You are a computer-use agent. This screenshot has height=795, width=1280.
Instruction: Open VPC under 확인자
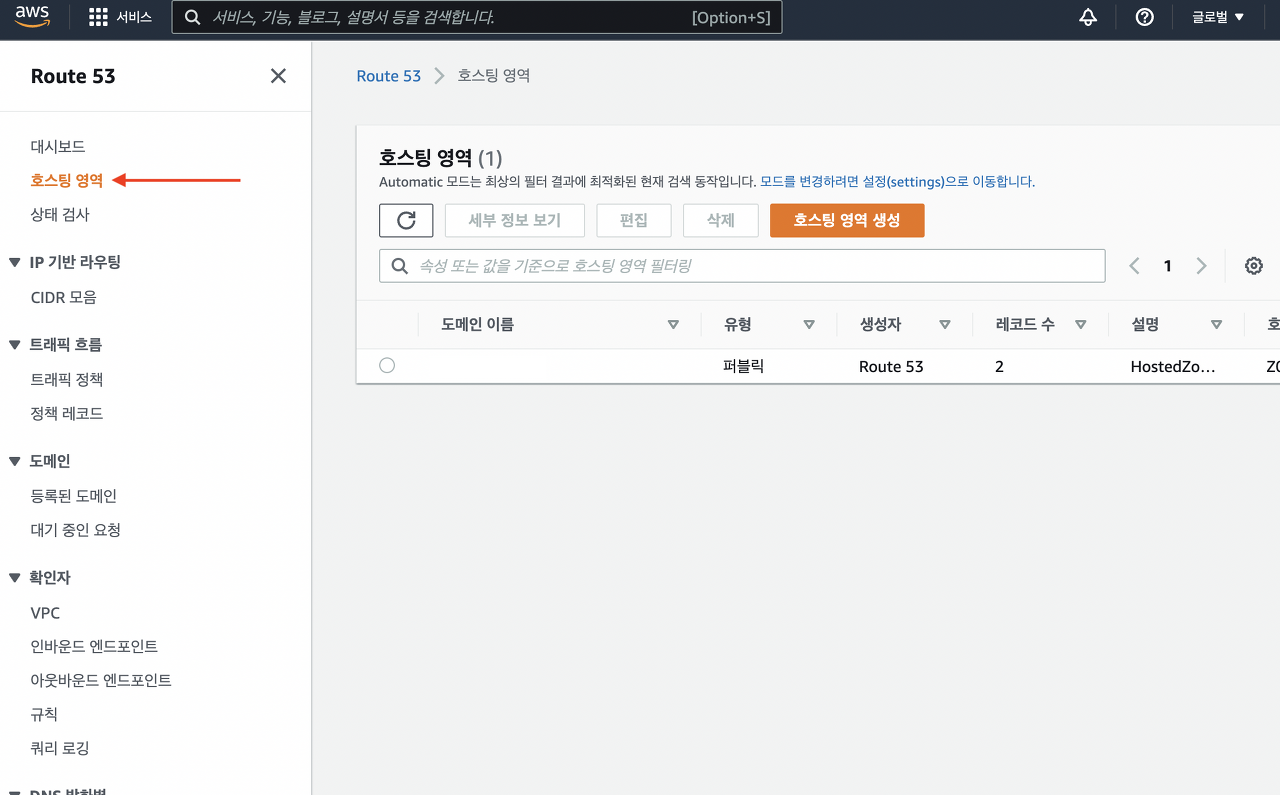(x=45, y=613)
